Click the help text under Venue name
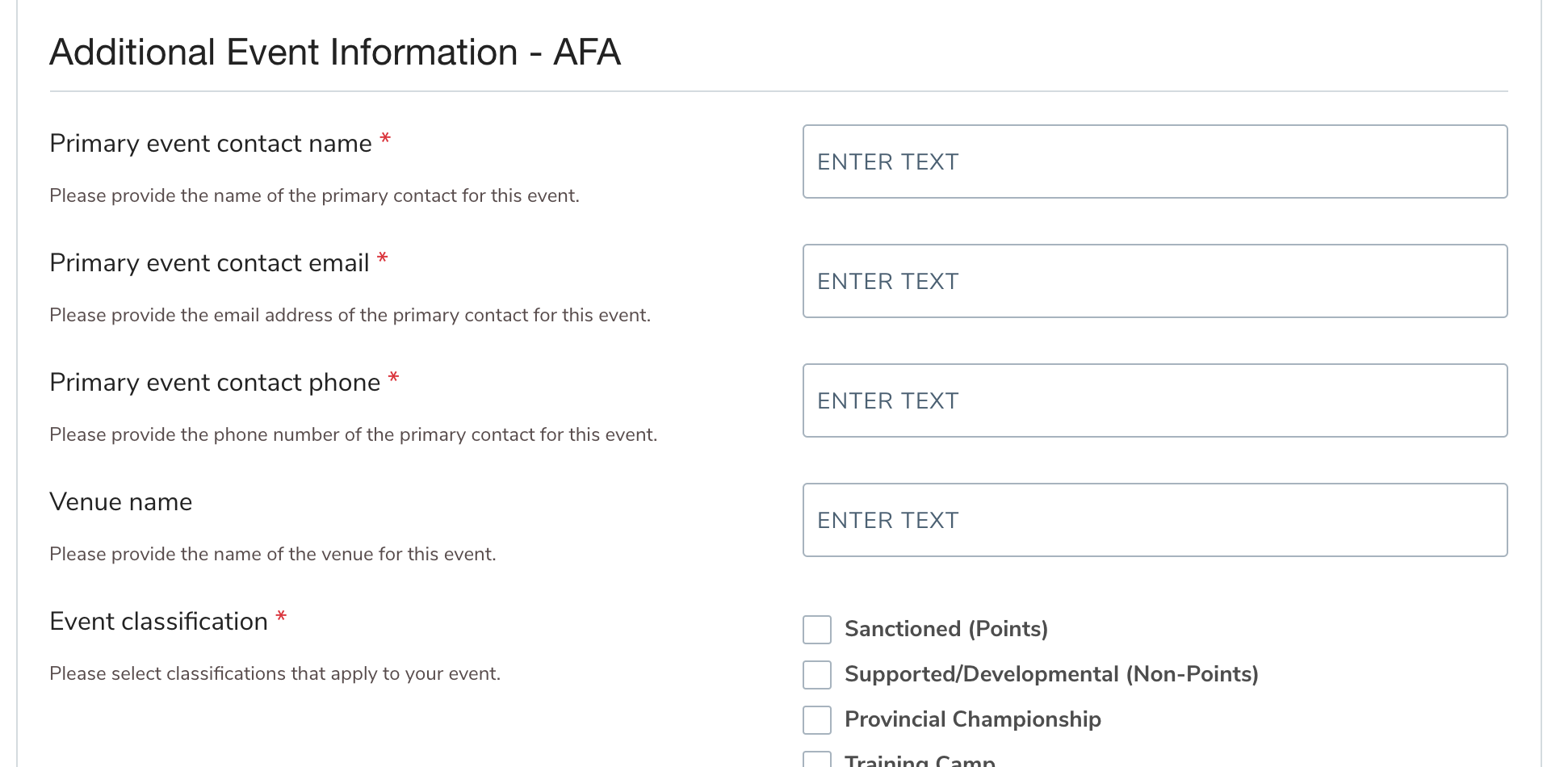Screen dimensions: 1568x767 273,555
